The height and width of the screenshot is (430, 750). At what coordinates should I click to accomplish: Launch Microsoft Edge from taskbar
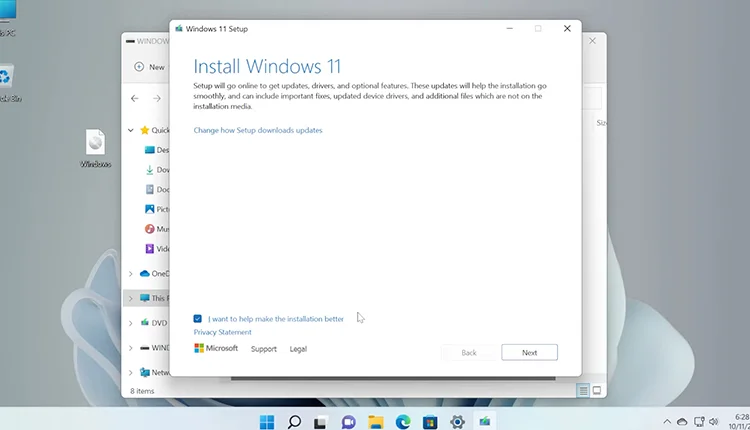403,422
